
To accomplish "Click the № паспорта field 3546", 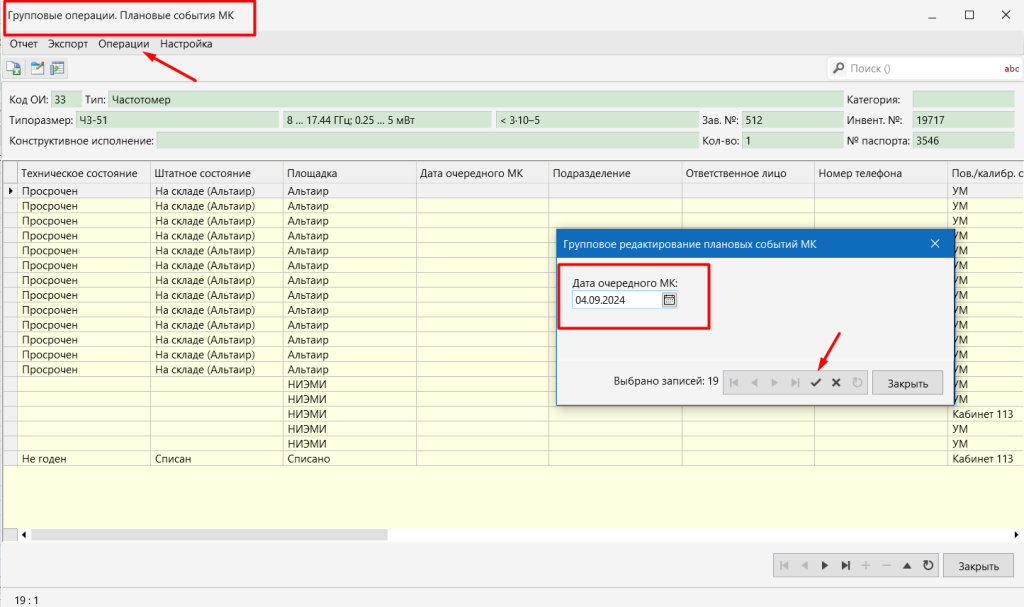I will (x=963, y=140).
